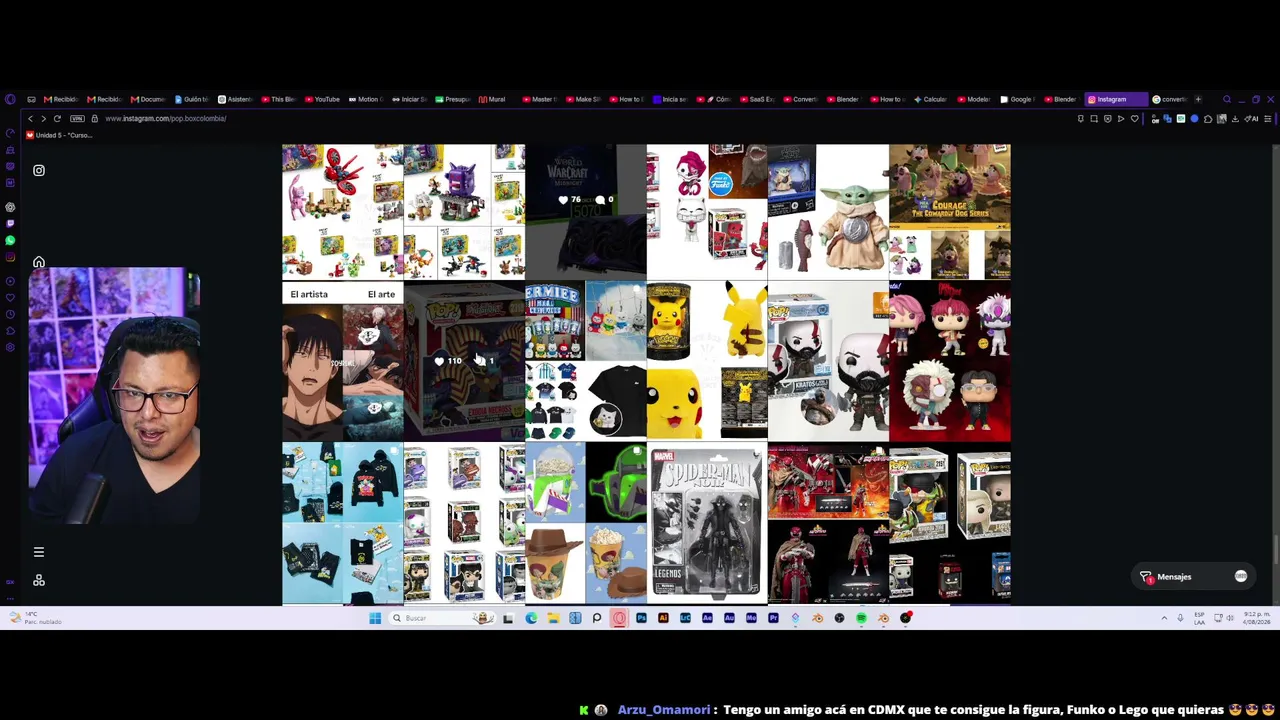
Task: Open the Courage the Cowardly Dog Series post
Action: coord(950,211)
